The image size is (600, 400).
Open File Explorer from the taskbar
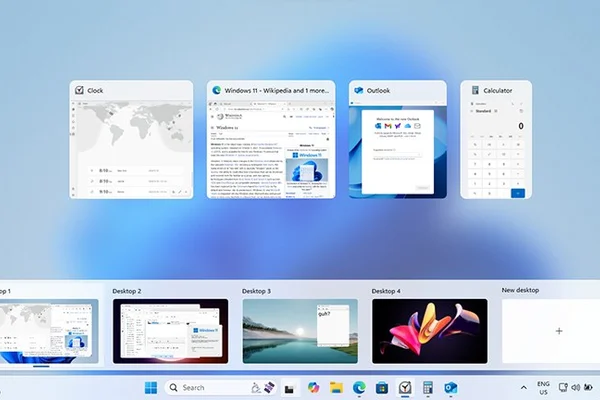(x=336, y=388)
